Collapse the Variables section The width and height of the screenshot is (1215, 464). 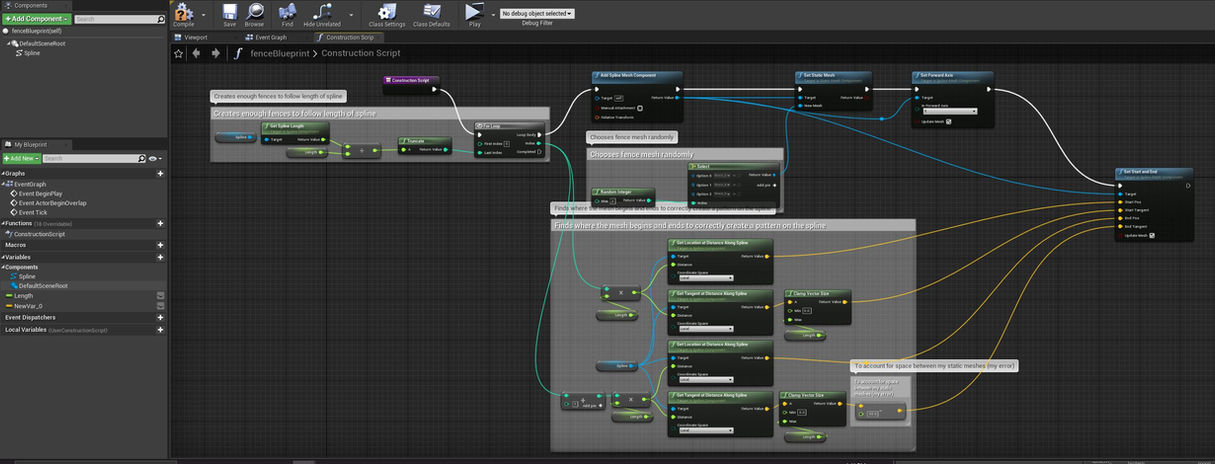tap(3, 256)
